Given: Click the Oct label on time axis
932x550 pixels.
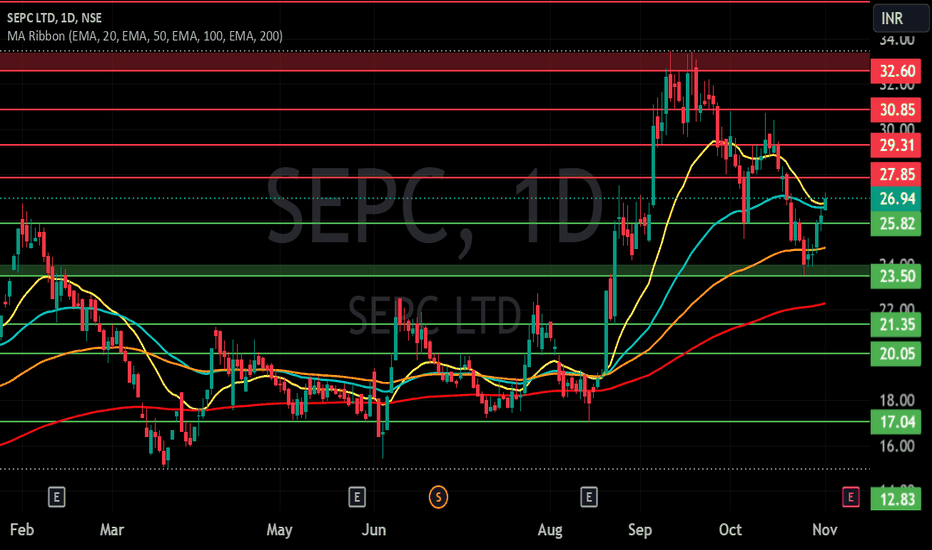Looking at the screenshot, I should point(730,529).
